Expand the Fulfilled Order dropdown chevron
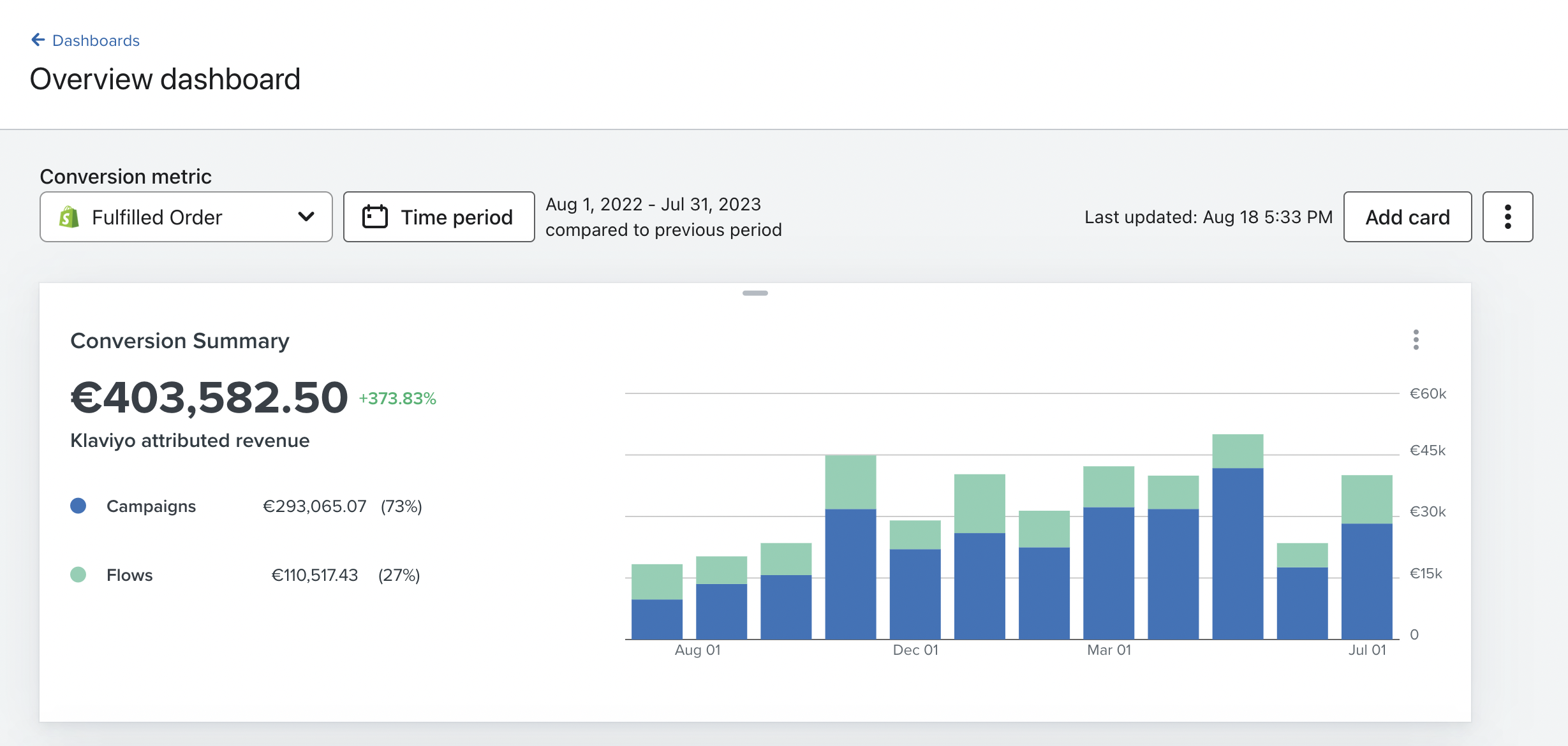Image resolution: width=1568 pixels, height=746 pixels. pyautogui.click(x=306, y=217)
